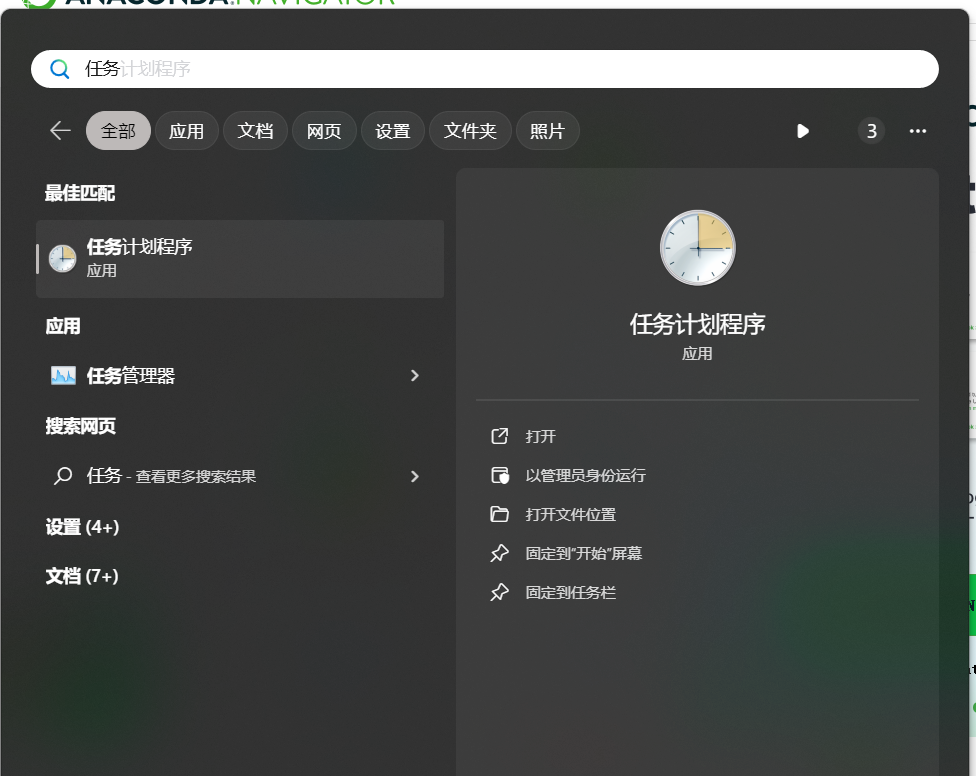Expand the 文档 (7+) results section
Image resolution: width=976 pixels, height=776 pixels.
pyautogui.click(x=82, y=576)
